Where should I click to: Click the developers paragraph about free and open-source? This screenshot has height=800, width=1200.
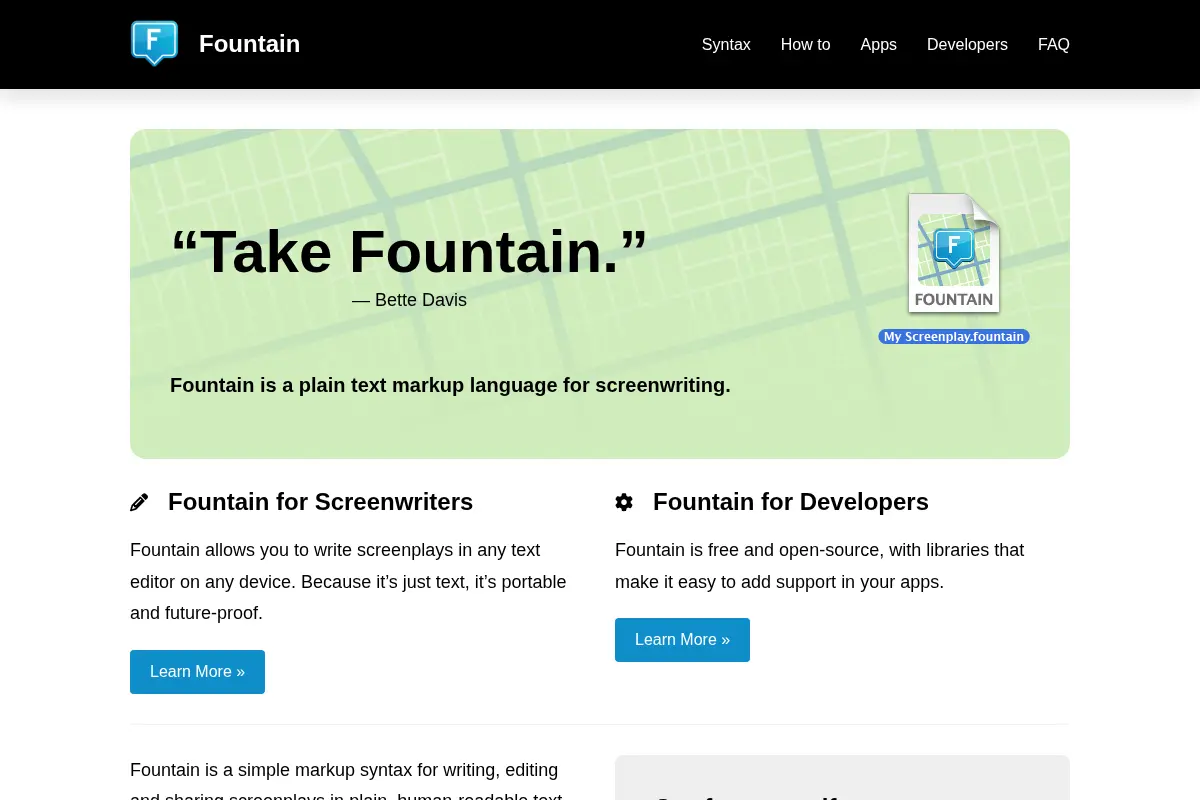[x=820, y=566]
